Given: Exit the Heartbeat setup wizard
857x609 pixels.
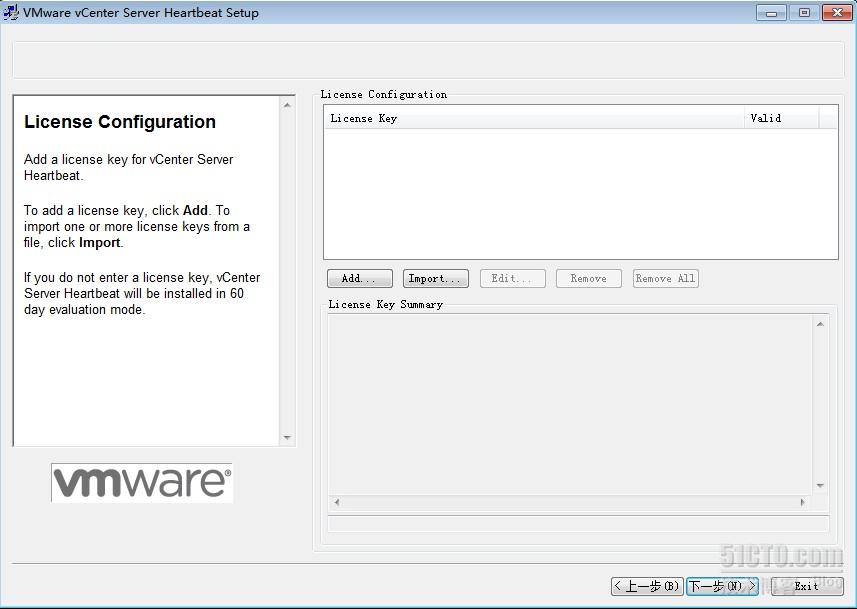Looking at the screenshot, I should point(807,586).
